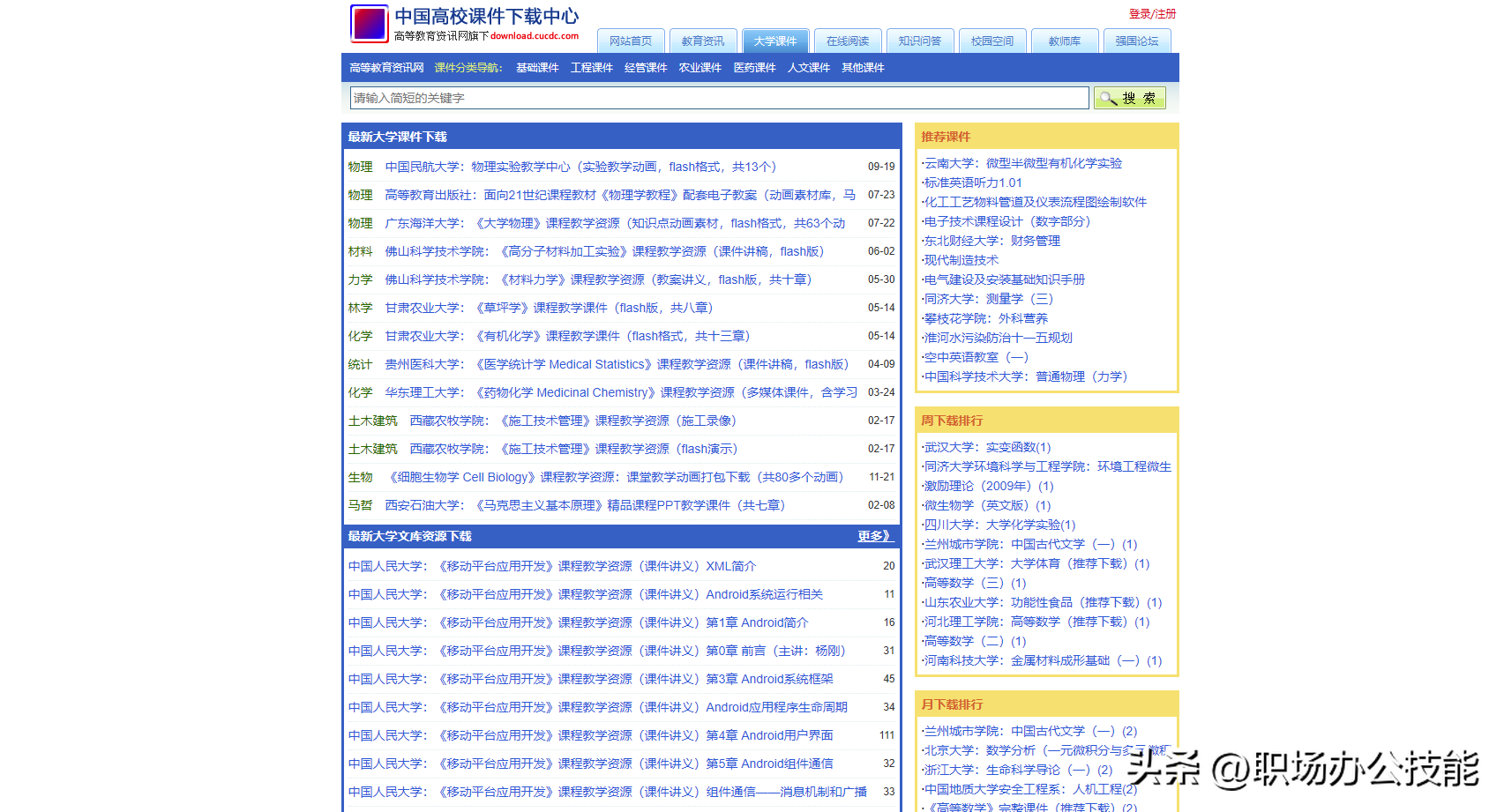1504x812 pixels.
Task: Open recommended 标准英语听力1.01 link
Action: pos(973,183)
